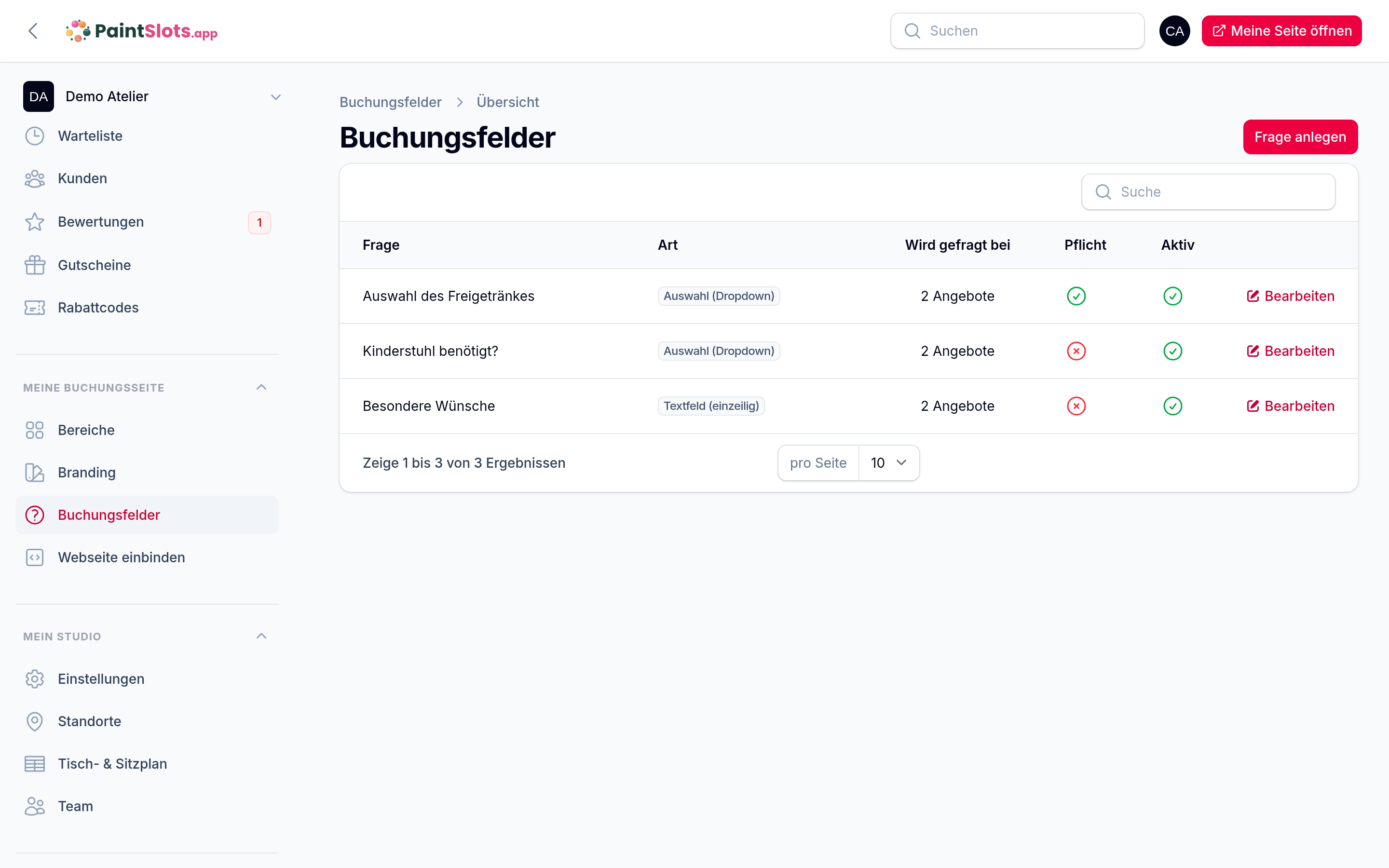Click Bearbeiten for Kinderstuhl benötigt?
The image size is (1389, 868).
[1290, 351]
